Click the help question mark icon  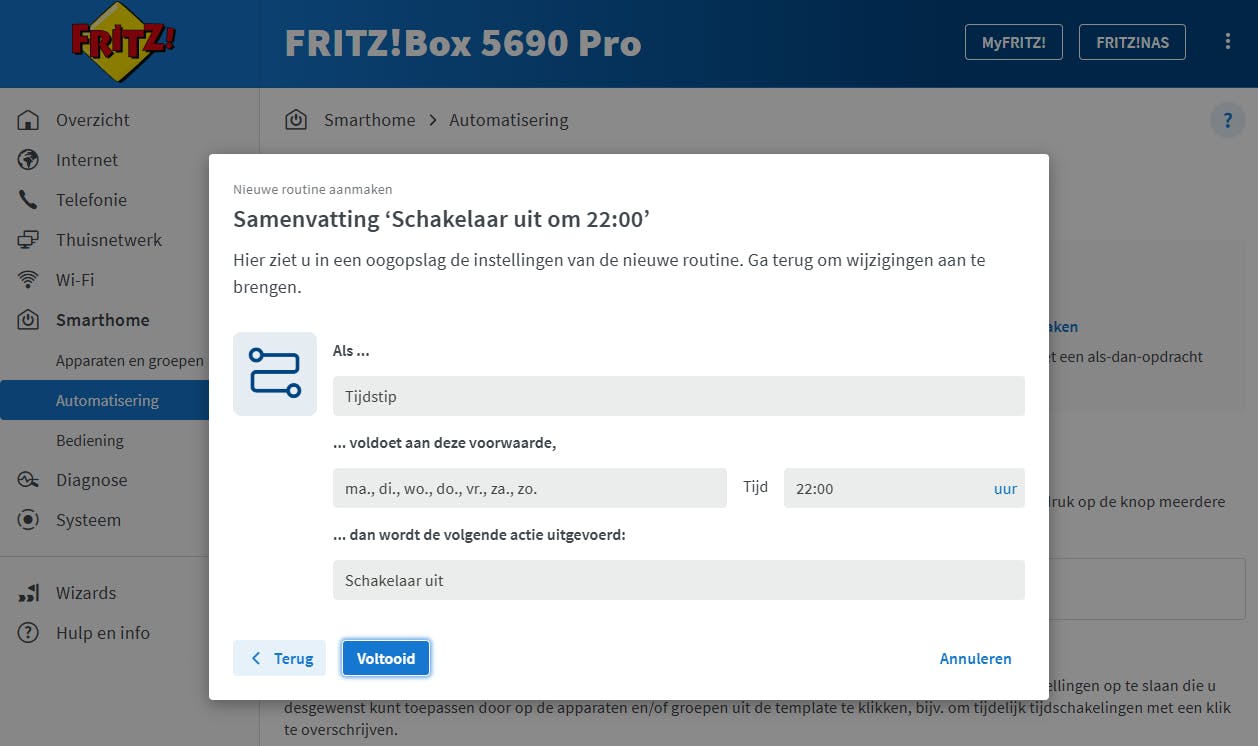1227,120
